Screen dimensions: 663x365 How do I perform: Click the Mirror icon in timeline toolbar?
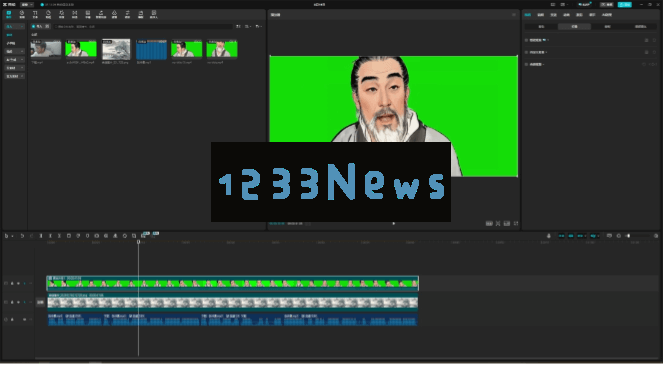pos(115,236)
